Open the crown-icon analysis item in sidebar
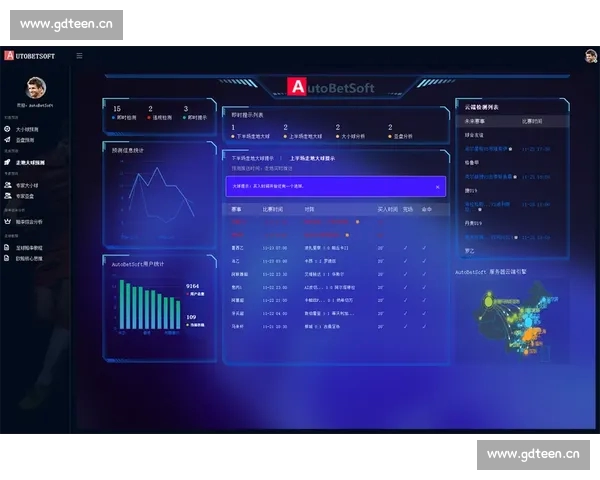The width and height of the screenshot is (600, 480). click(x=30, y=221)
